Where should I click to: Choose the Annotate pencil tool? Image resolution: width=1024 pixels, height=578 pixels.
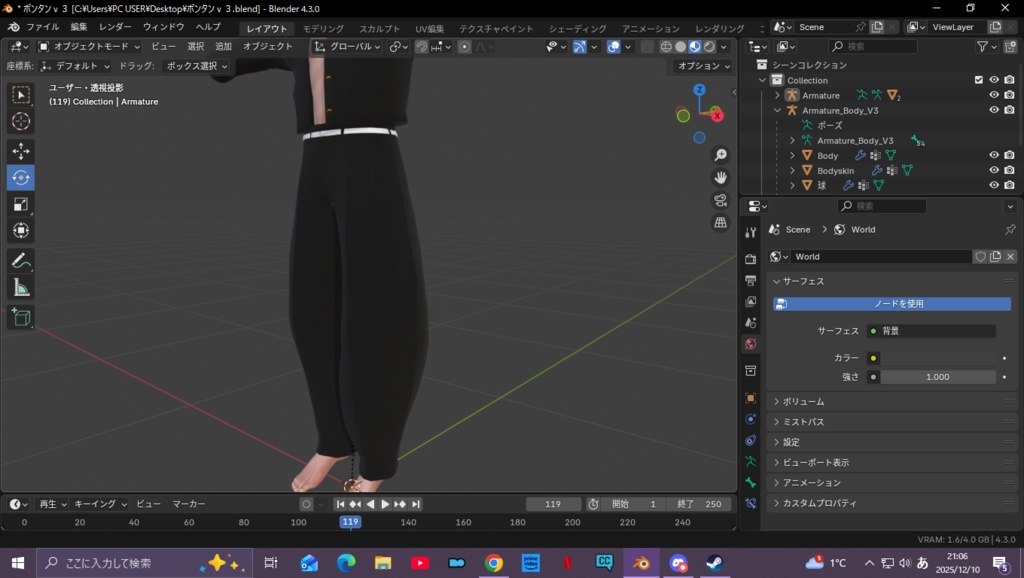click(20, 260)
